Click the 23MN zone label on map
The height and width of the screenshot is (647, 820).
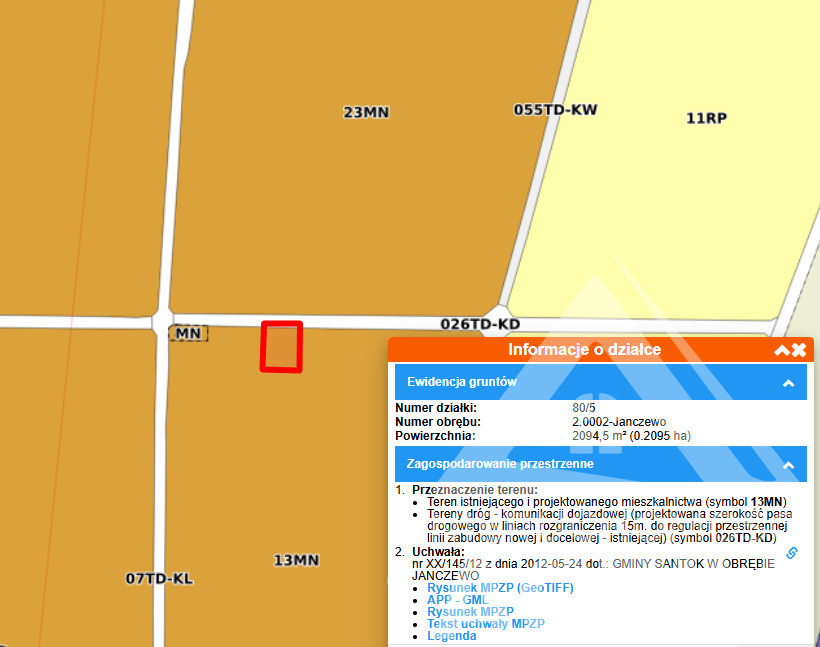point(366,112)
